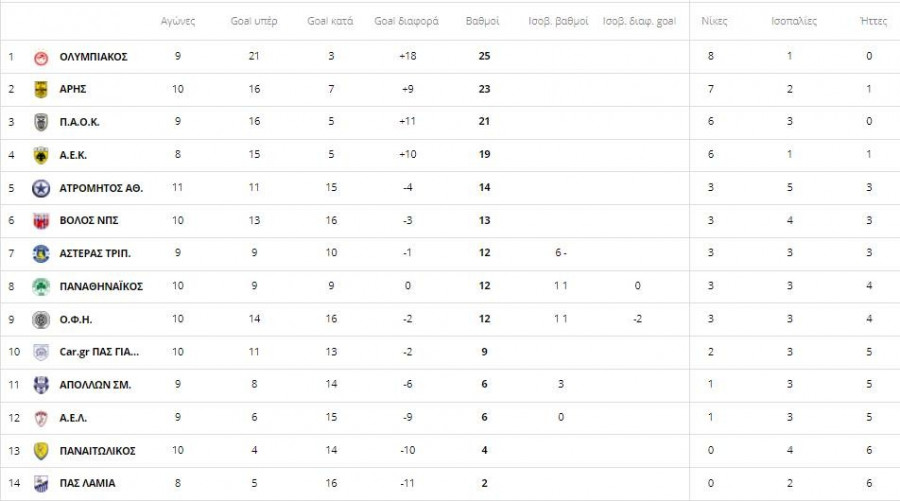The height and width of the screenshot is (501, 900).
Task: Click the ΑΠΟΛΛΩΝ ΣΜ. team name
Action: pos(95,384)
